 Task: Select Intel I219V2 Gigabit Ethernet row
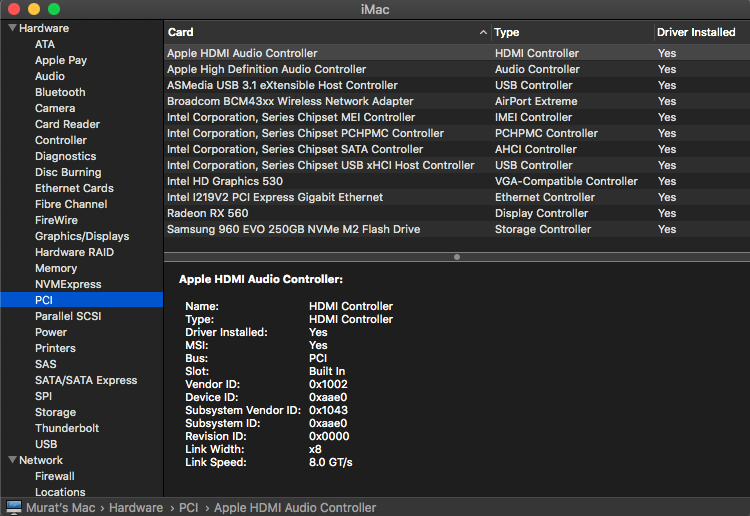pos(457,198)
